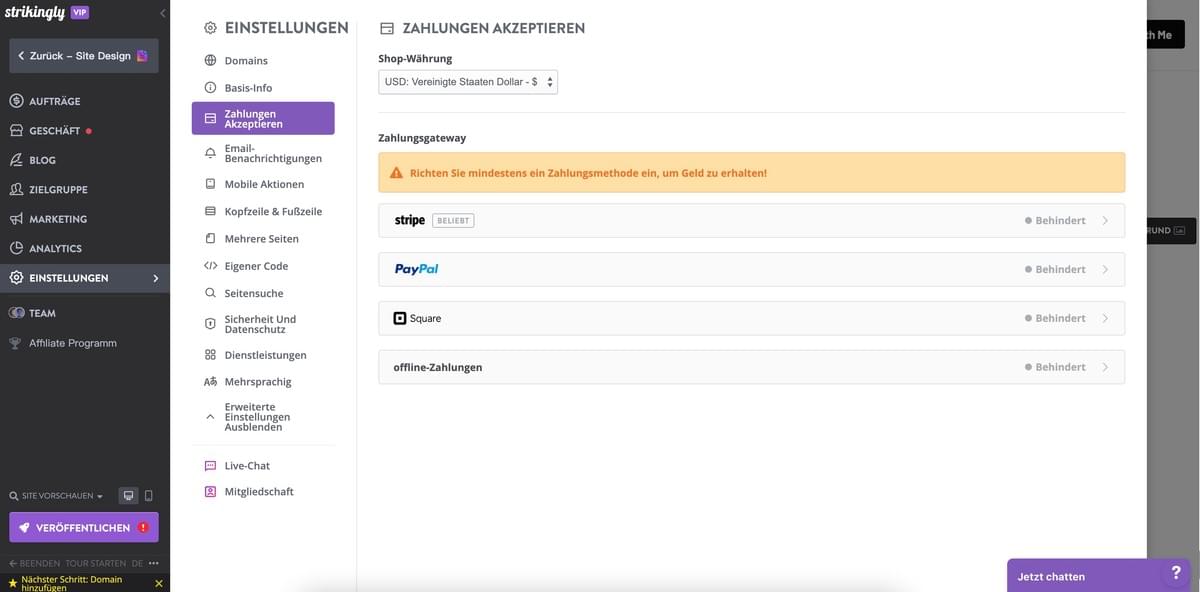
Task: Click the PayPal logo in the gateway list
Action: 415,268
